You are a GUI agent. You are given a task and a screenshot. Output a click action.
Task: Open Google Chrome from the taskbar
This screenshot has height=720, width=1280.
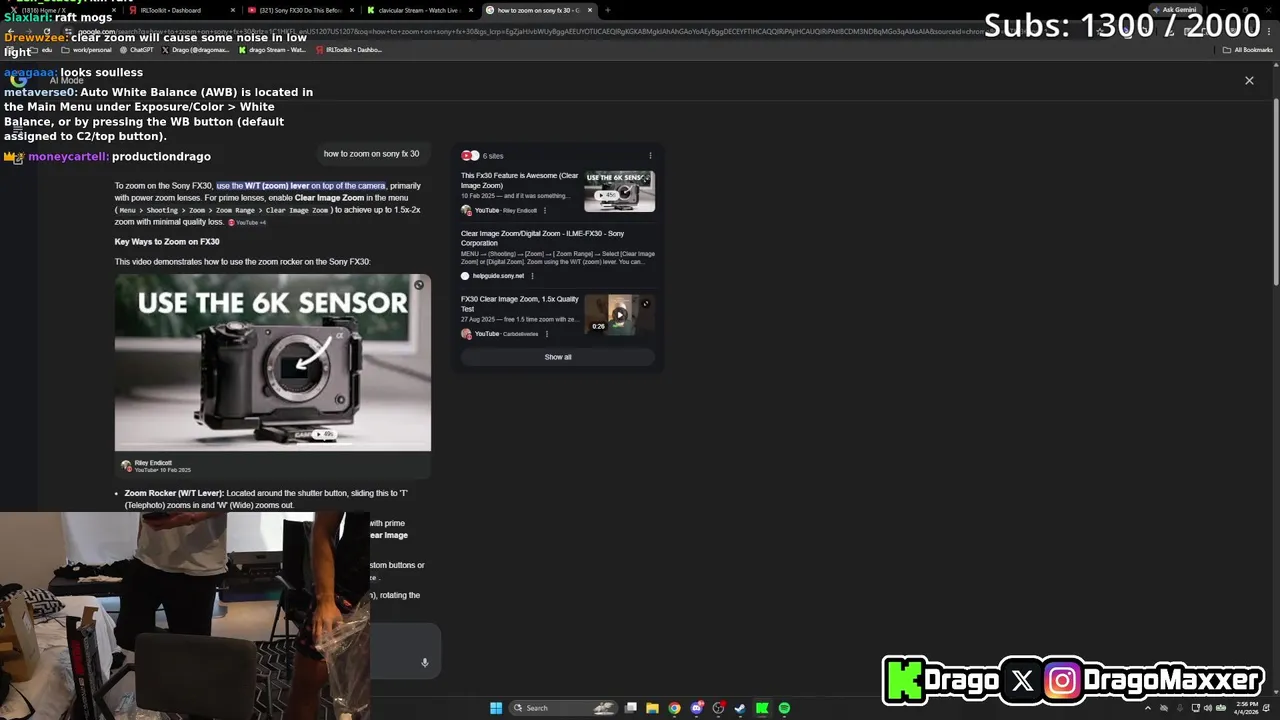(674, 708)
